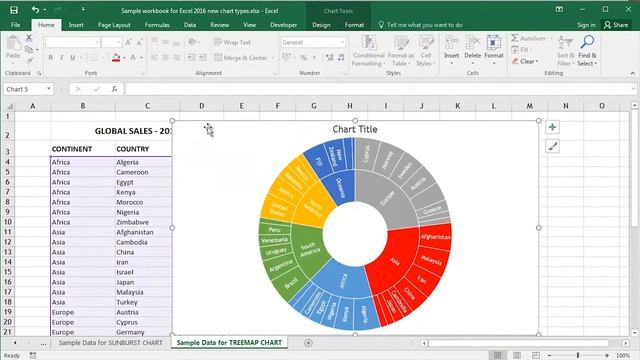640x360 pixels.
Task: Click the South America chart segment
Action: [309, 249]
